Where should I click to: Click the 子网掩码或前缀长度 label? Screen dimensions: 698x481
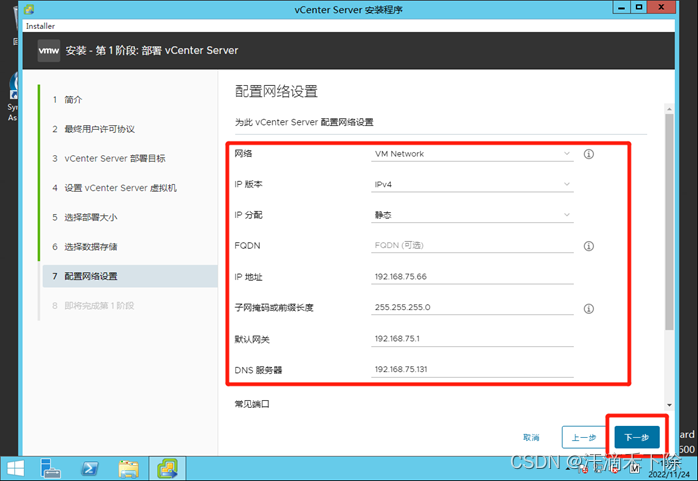point(274,307)
